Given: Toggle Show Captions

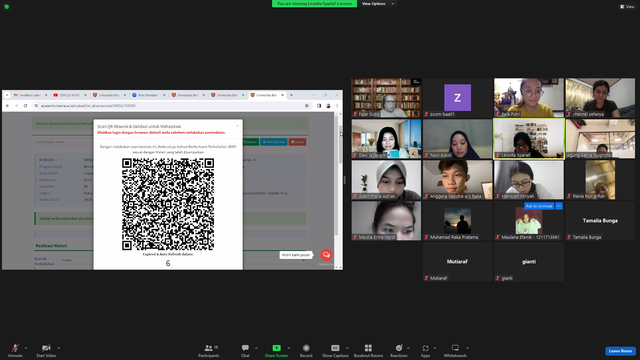Looking at the screenshot, I should tap(335, 350).
